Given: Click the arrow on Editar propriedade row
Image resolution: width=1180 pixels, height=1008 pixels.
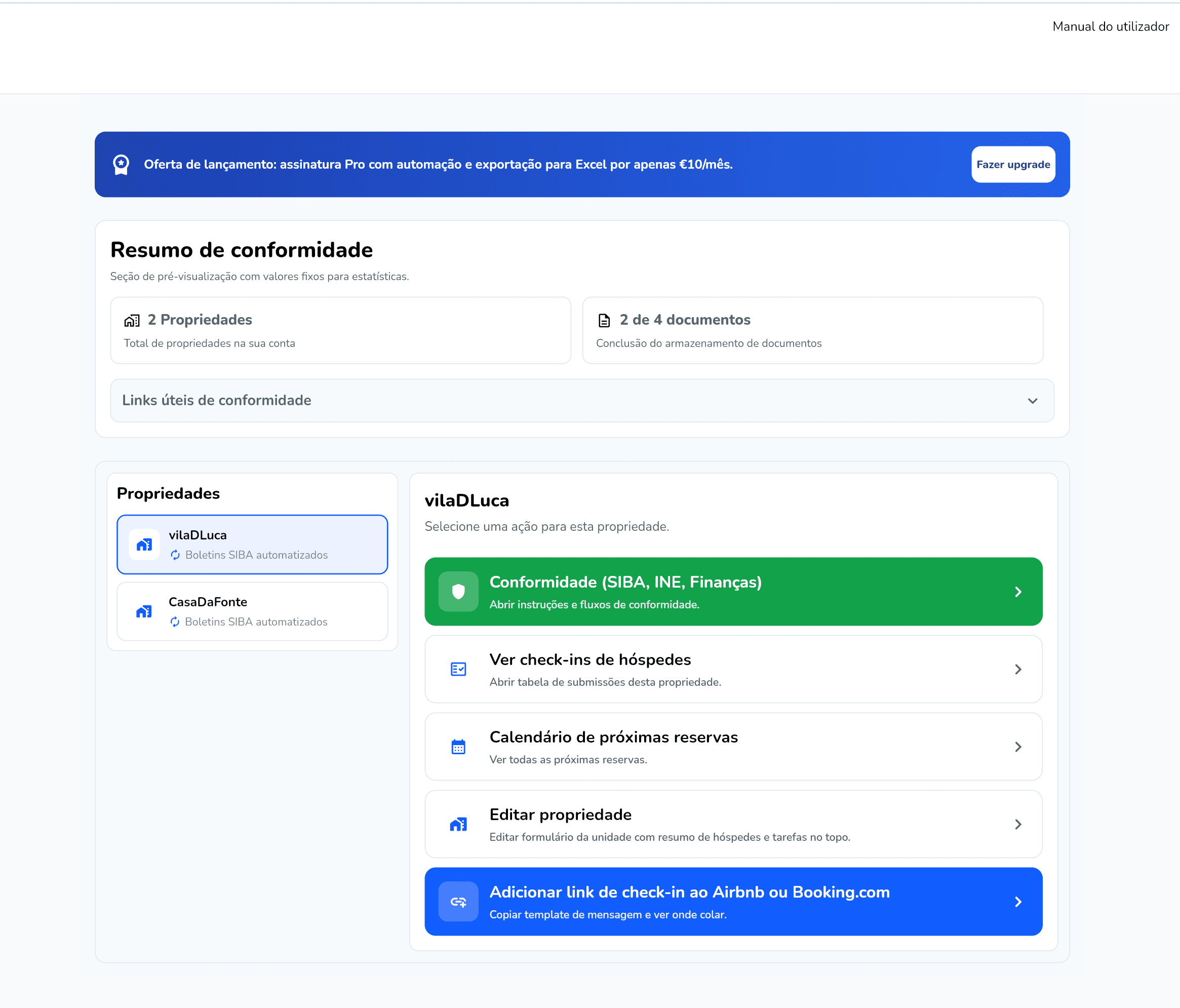Looking at the screenshot, I should [1018, 824].
